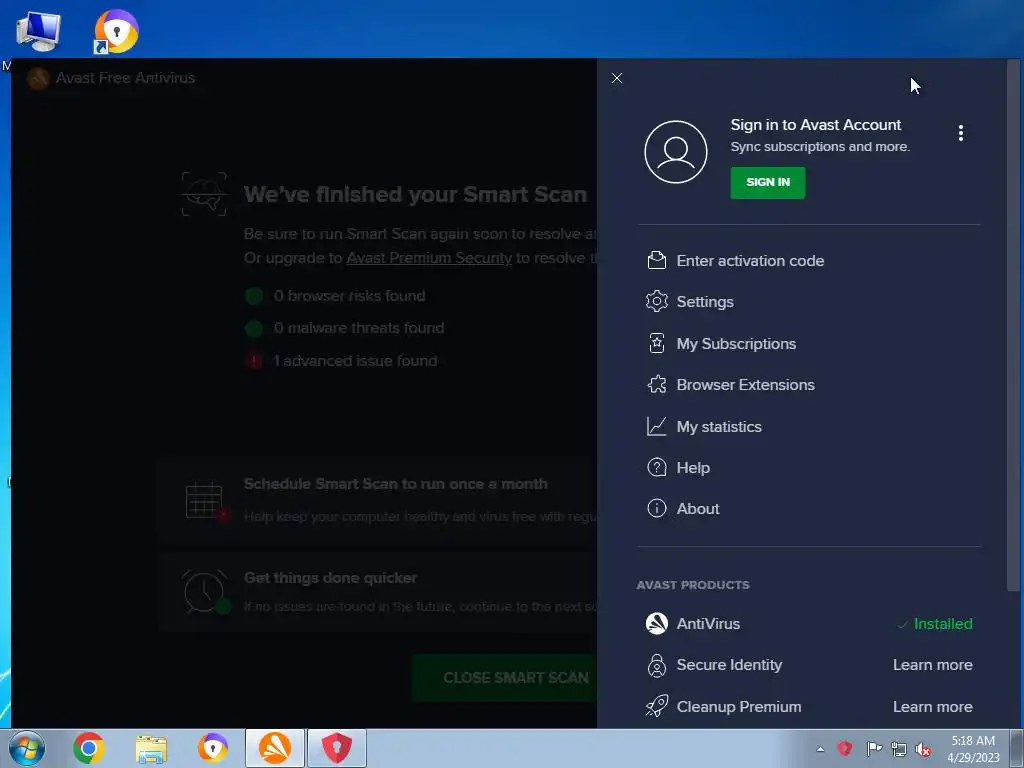
Task: Open the Computer desktop icon
Action: pyautogui.click(x=38, y=31)
